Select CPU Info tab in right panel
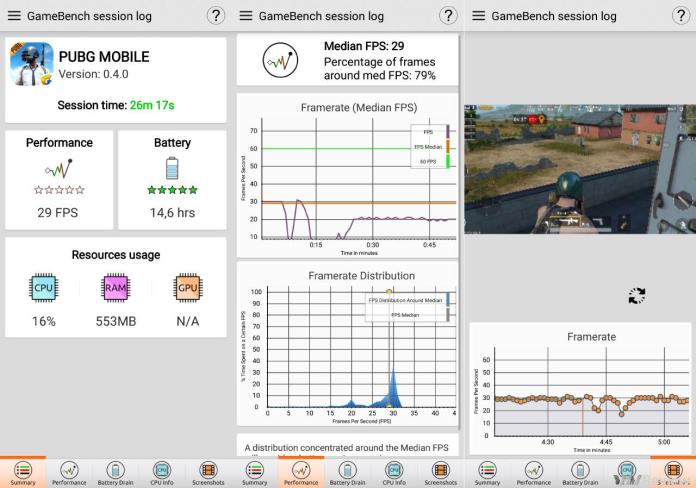Viewport: 696px width, 488px height. [x=627, y=473]
